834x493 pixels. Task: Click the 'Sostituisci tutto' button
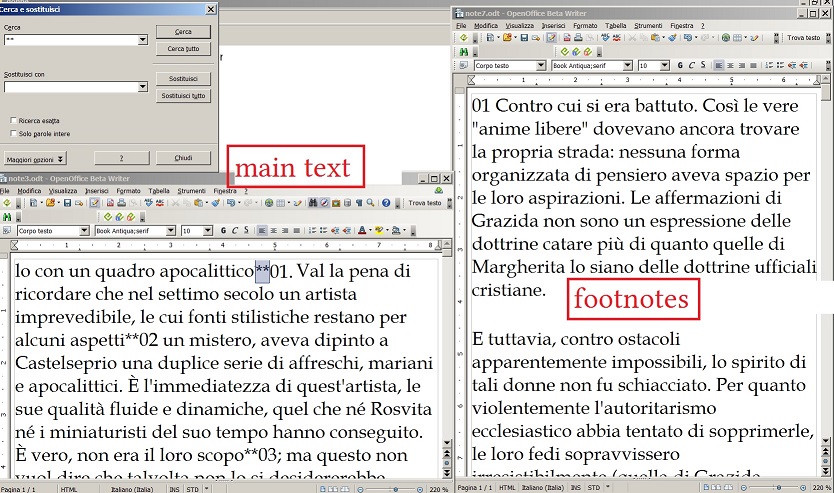[x=183, y=96]
